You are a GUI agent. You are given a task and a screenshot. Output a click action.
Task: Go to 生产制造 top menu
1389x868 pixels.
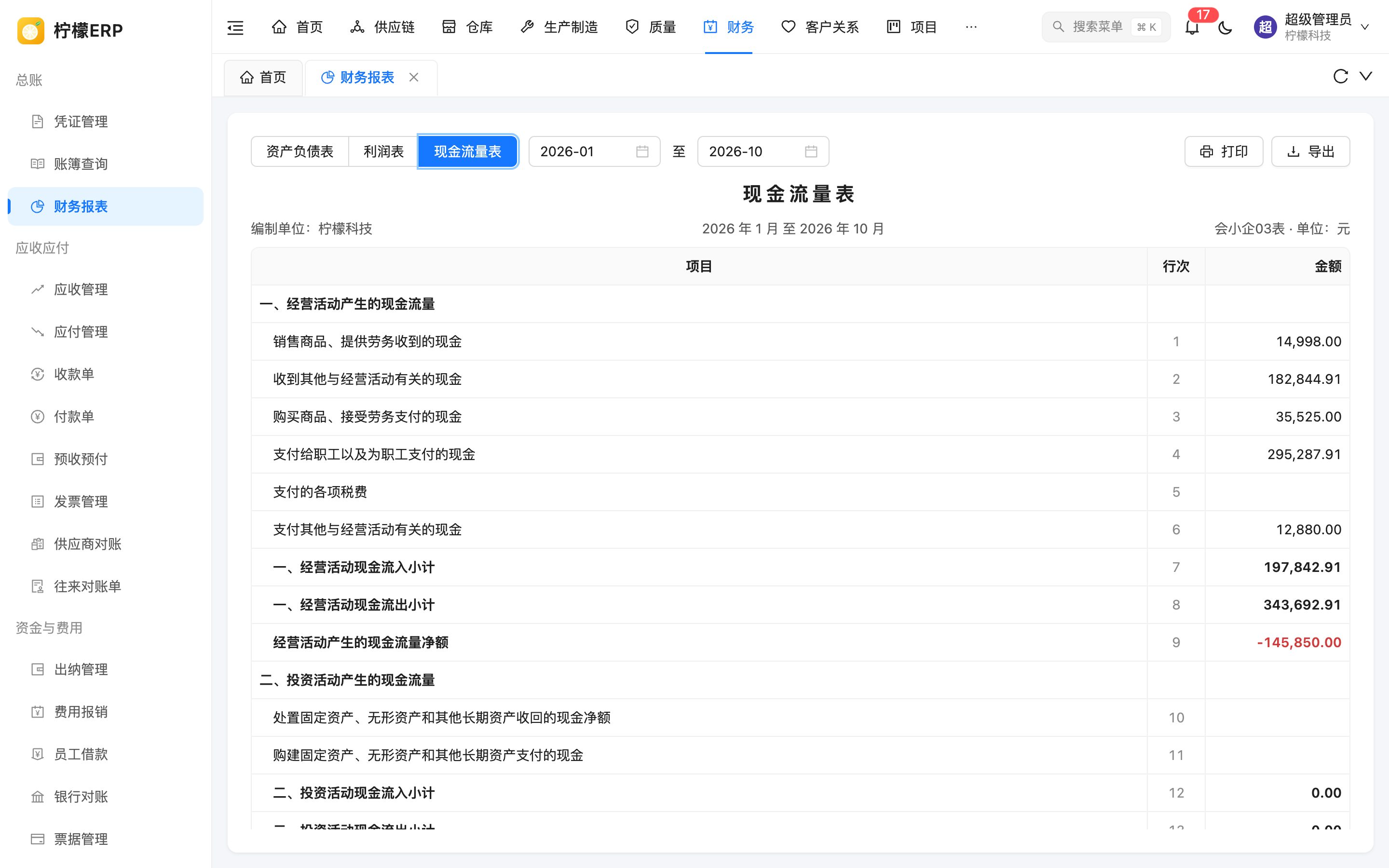pos(559,27)
